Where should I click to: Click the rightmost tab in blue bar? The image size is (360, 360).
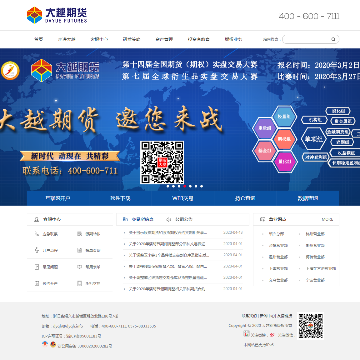click(x=308, y=198)
